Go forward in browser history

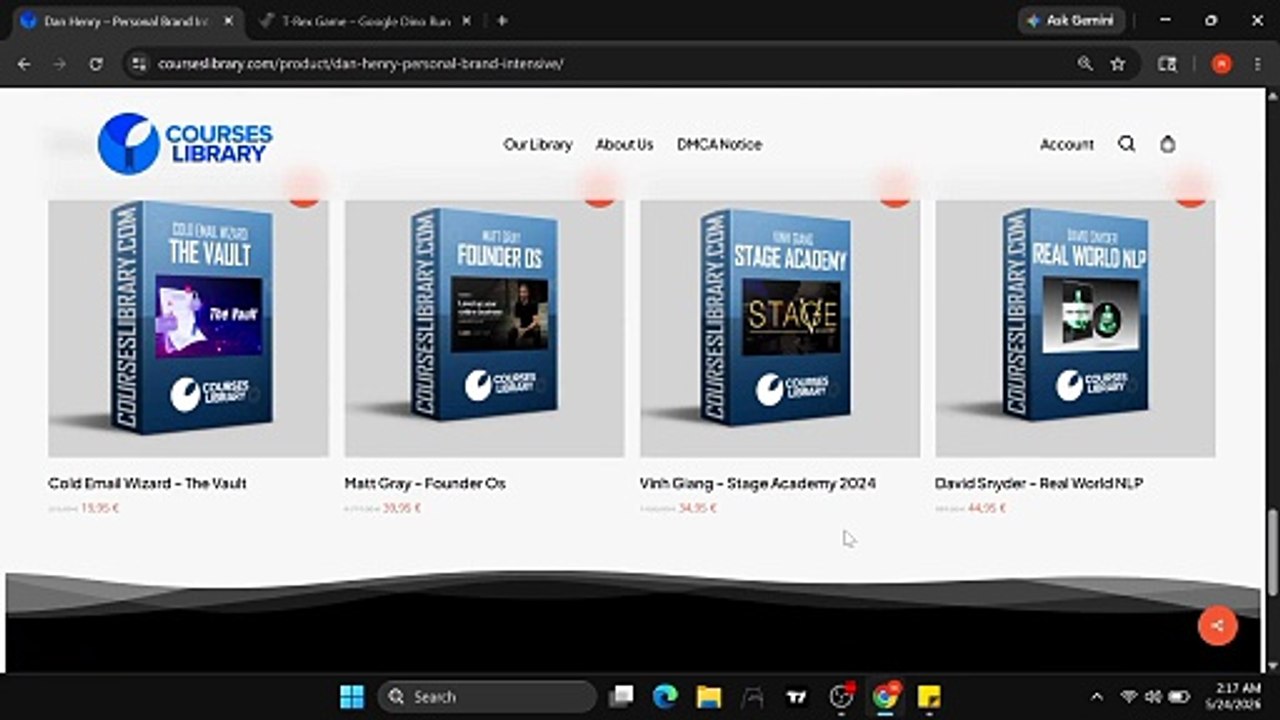(60, 63)
